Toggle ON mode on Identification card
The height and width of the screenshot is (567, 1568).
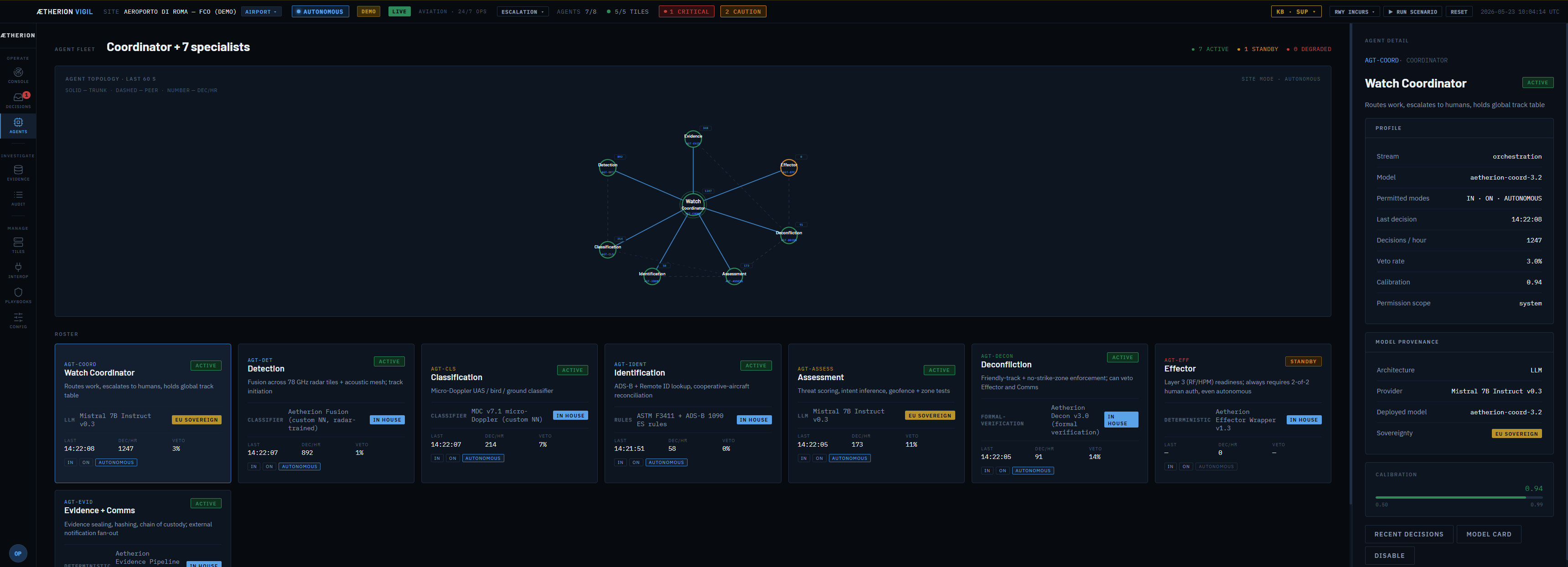(x=636, y=462)
